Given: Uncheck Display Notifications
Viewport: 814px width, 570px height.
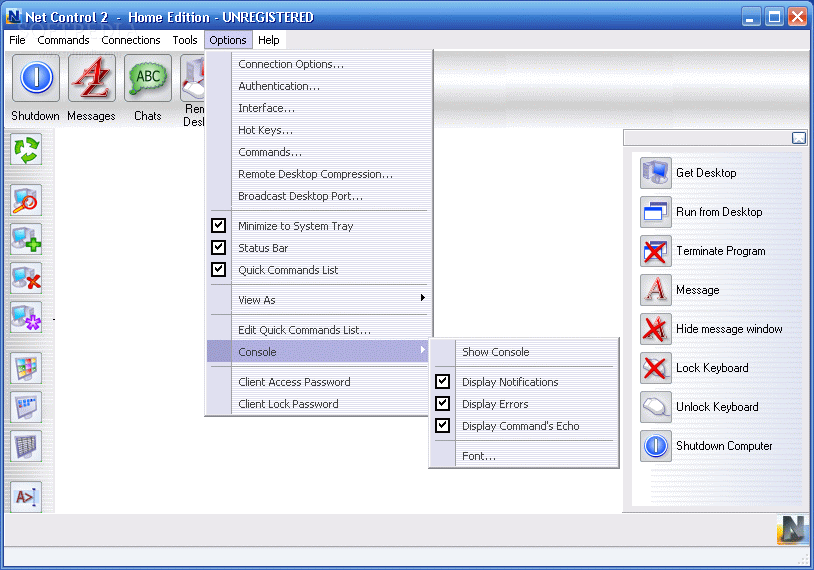Looking at the screenshot, I should [442, 382].
